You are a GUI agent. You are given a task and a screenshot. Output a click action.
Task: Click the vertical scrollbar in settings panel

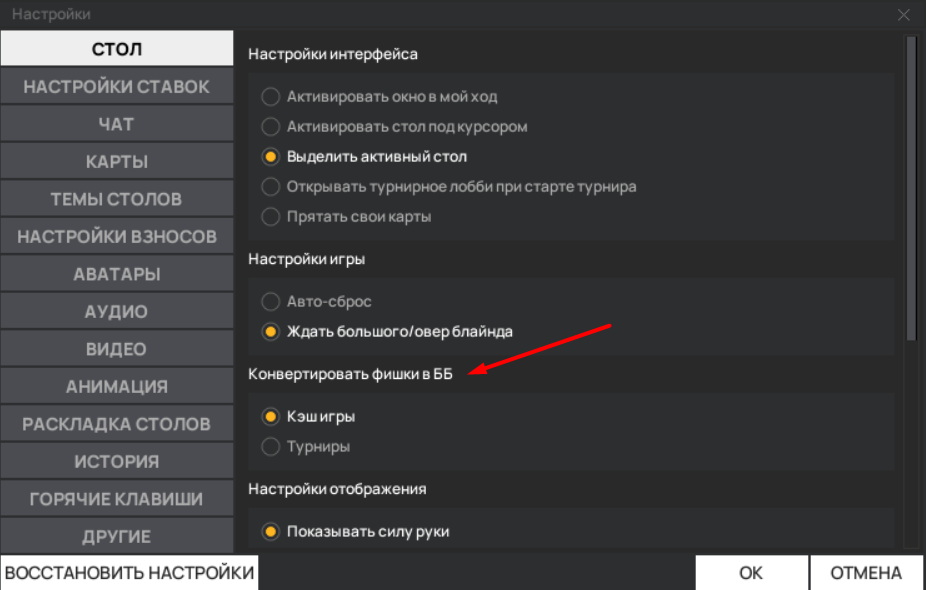911,188
